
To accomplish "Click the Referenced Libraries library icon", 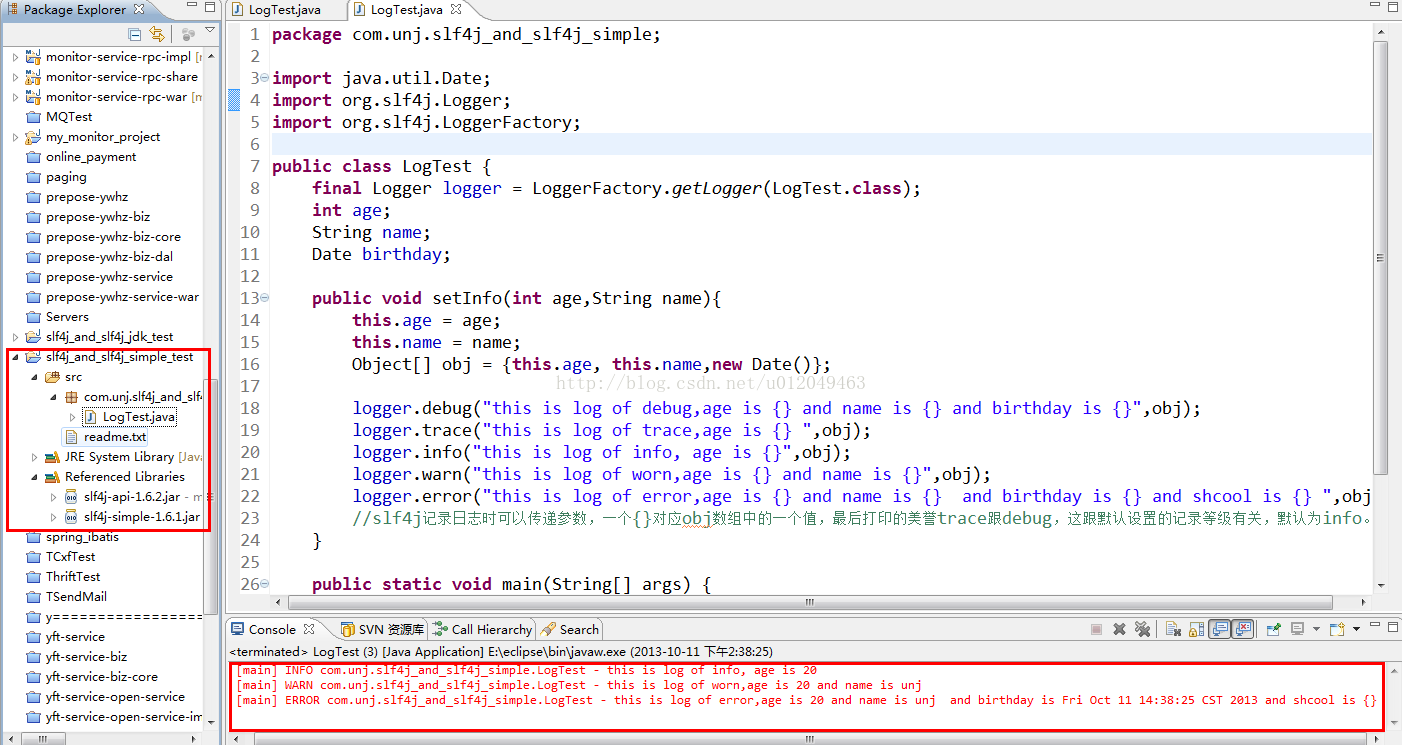I will click(52, 477).
